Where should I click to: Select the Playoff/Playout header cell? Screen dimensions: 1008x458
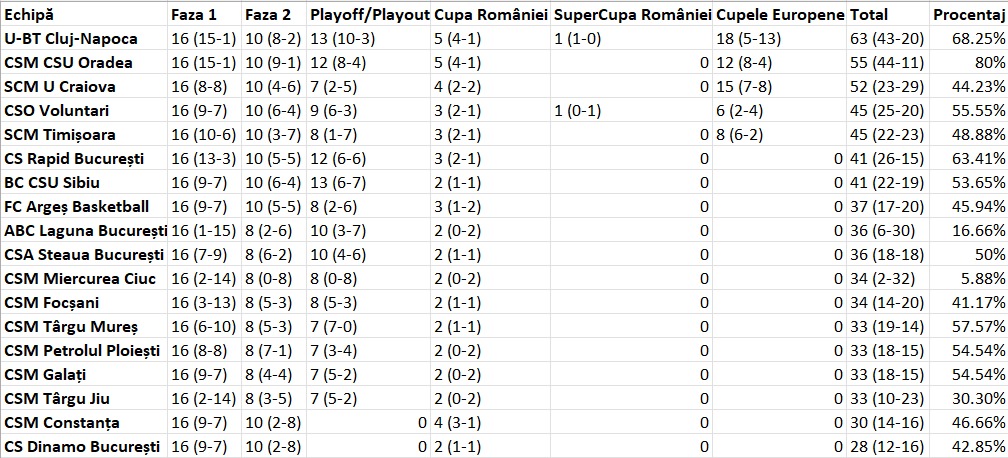point(369,14)
